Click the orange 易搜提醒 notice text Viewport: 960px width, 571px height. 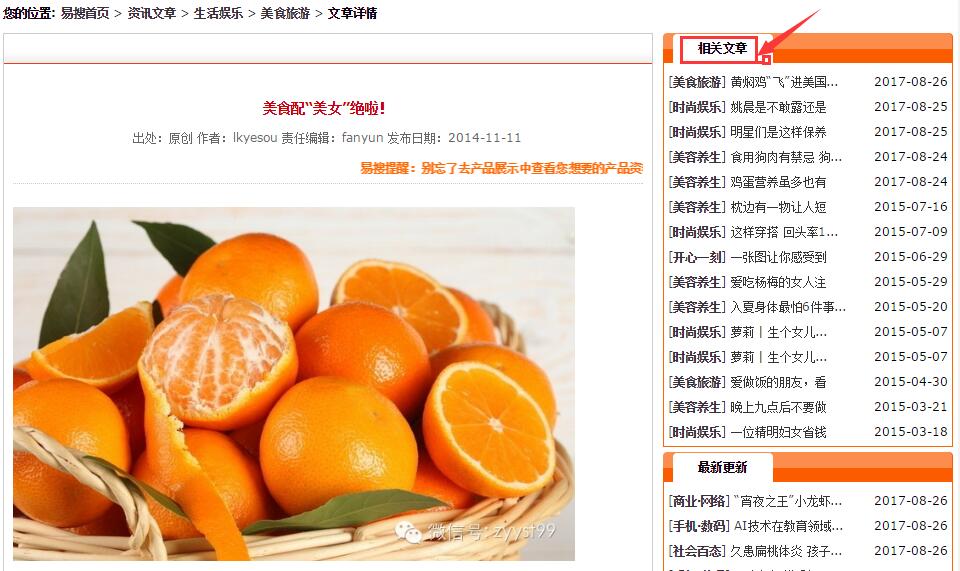501,168
